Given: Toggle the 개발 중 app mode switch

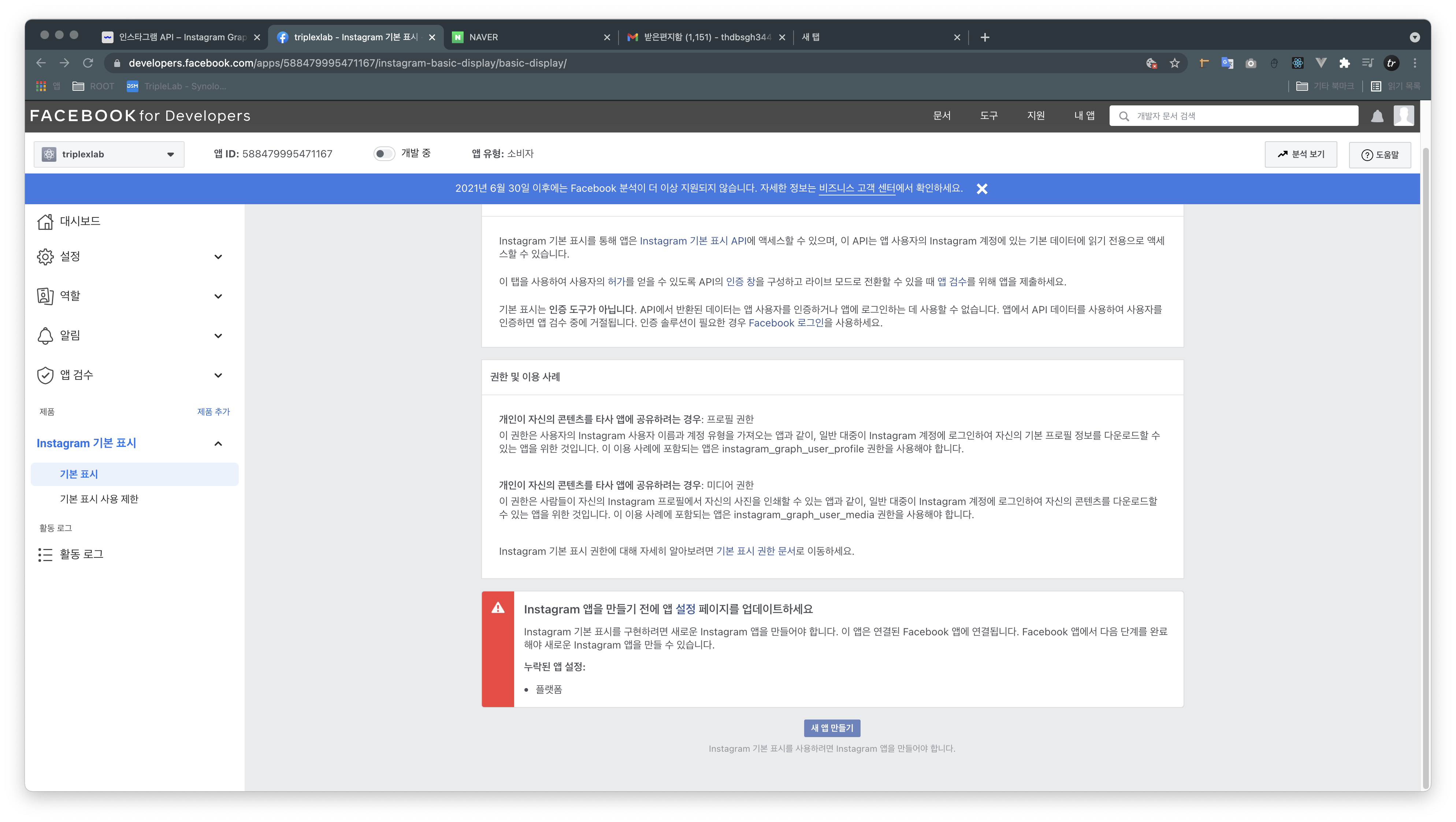Looking at the screenshot, I should 384,154.
